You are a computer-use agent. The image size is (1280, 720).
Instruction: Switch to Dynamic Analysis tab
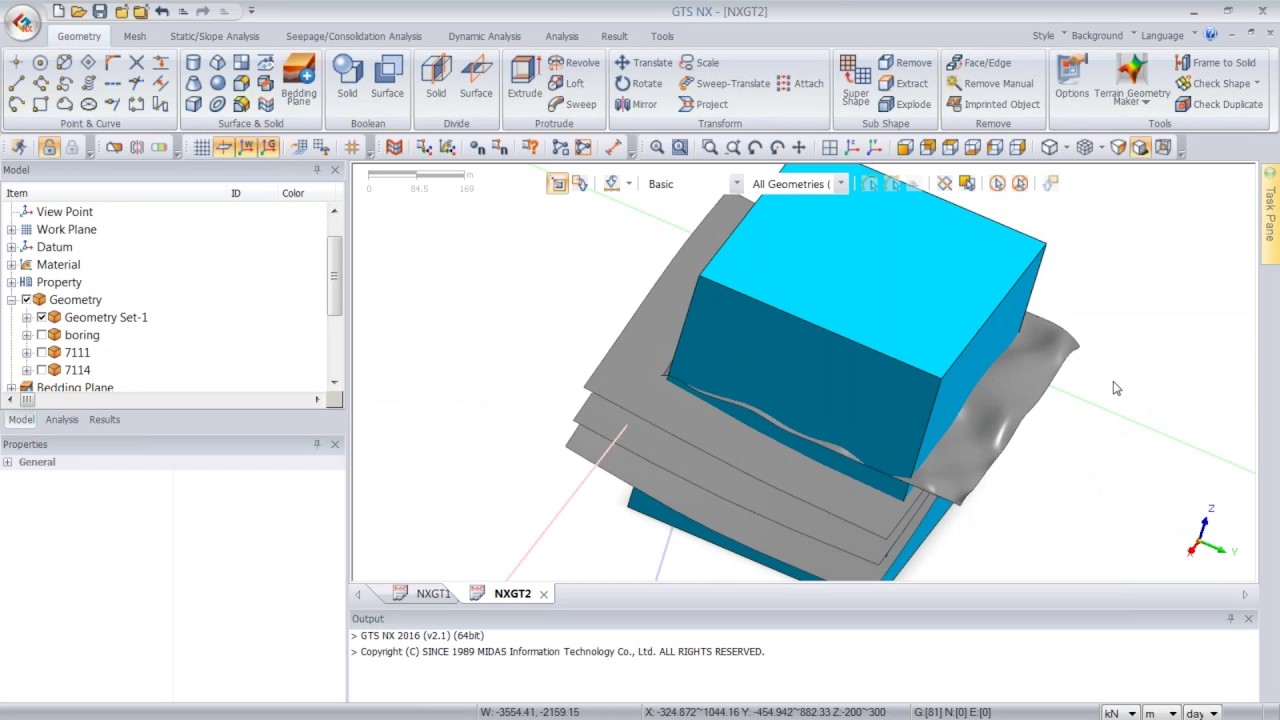[484, 36]
